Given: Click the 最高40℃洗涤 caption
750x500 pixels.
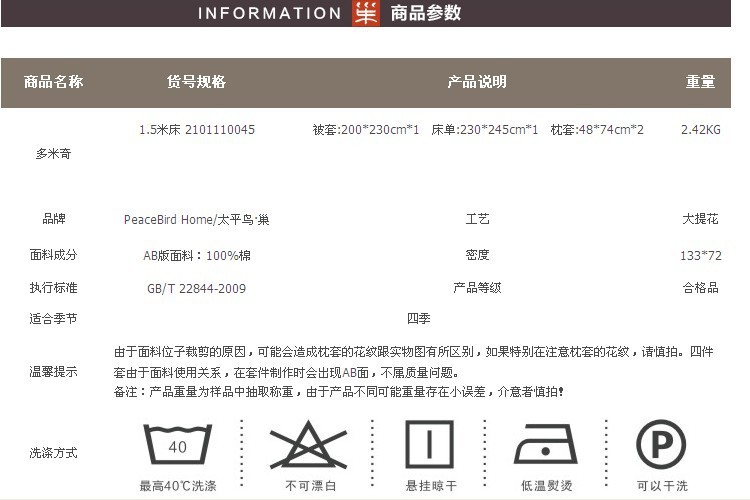Looking at the screenshot, I should pos(177,487).
